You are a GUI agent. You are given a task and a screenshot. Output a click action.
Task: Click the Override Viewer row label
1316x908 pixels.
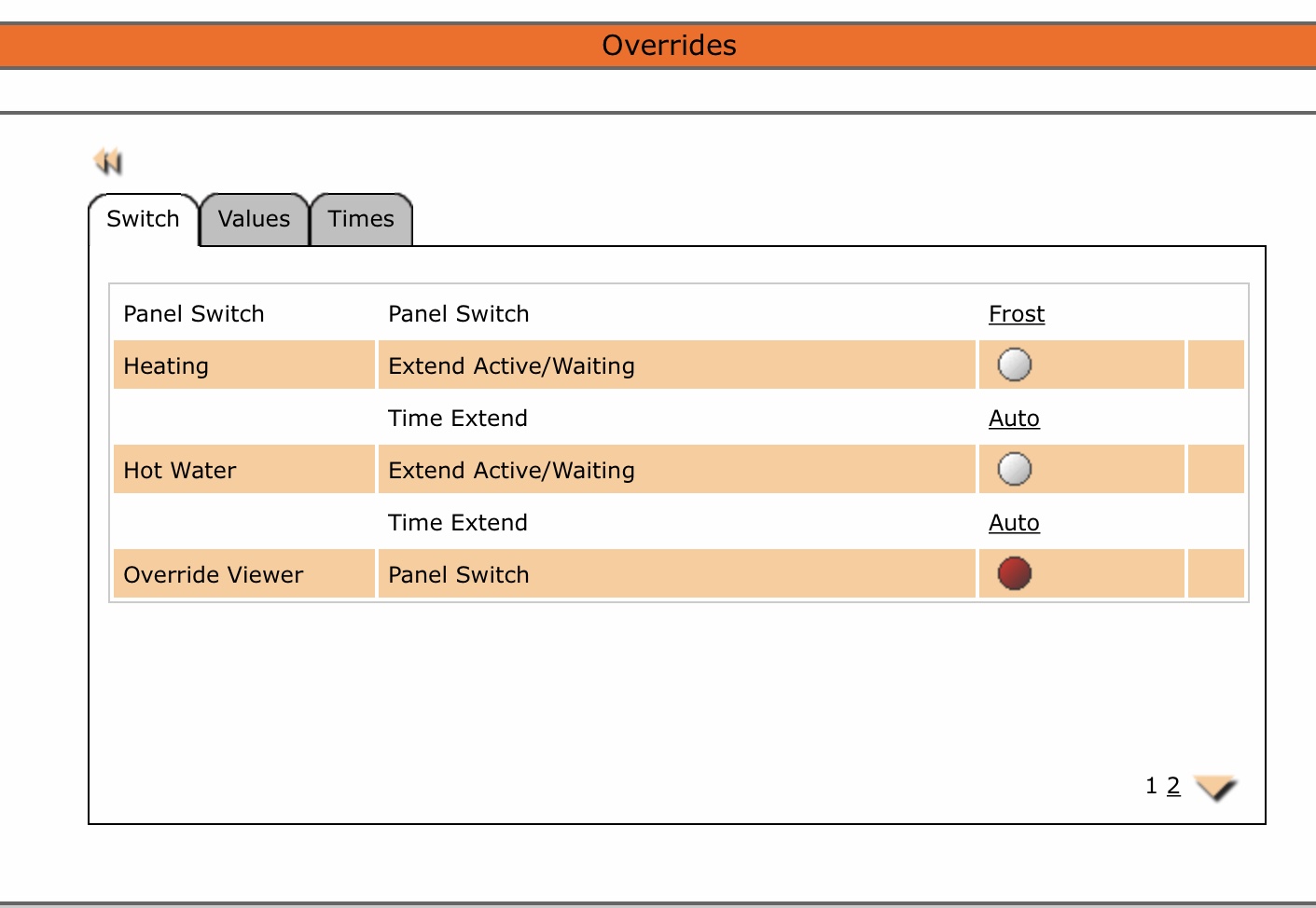pos(214,575)
